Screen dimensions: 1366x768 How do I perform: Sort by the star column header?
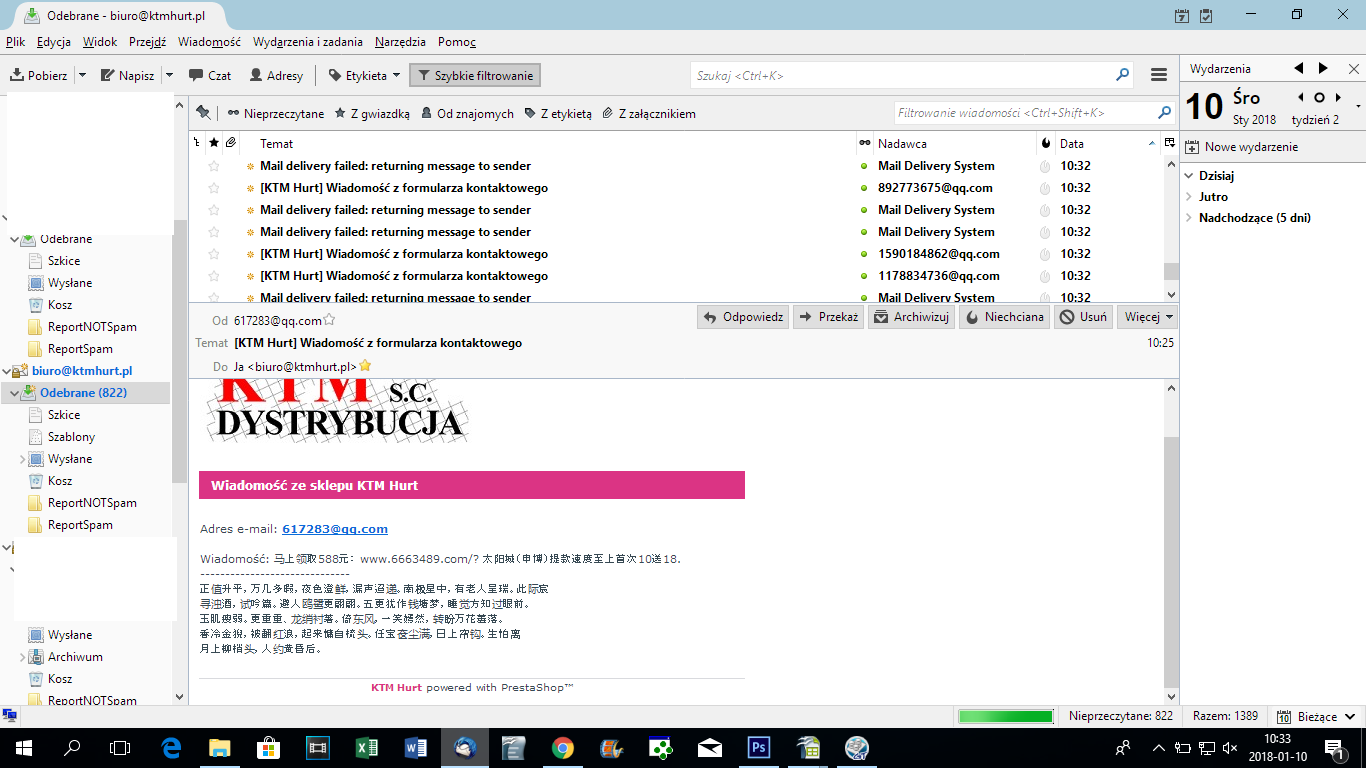point(213,143)
